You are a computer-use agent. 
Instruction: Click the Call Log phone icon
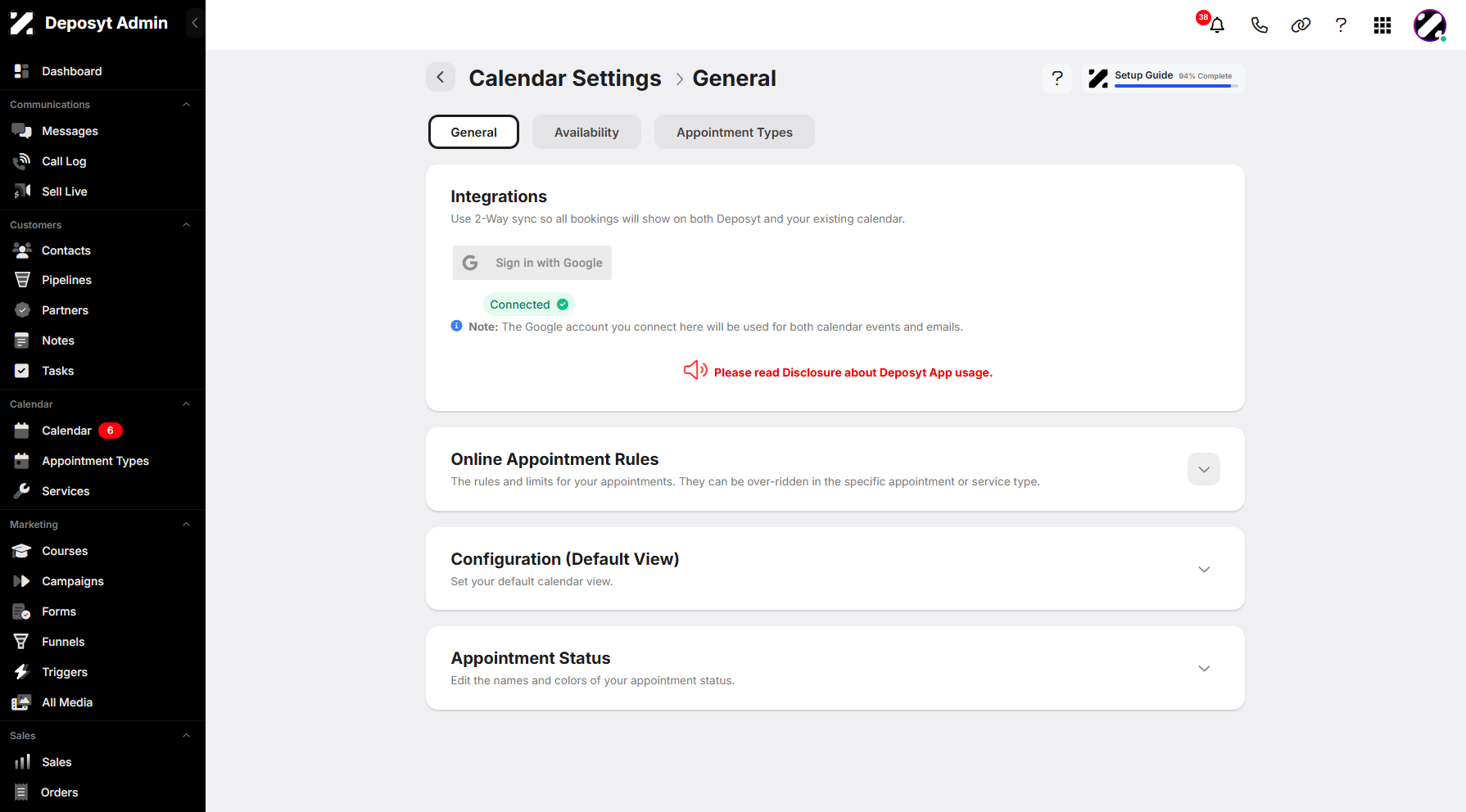[22, 161]
